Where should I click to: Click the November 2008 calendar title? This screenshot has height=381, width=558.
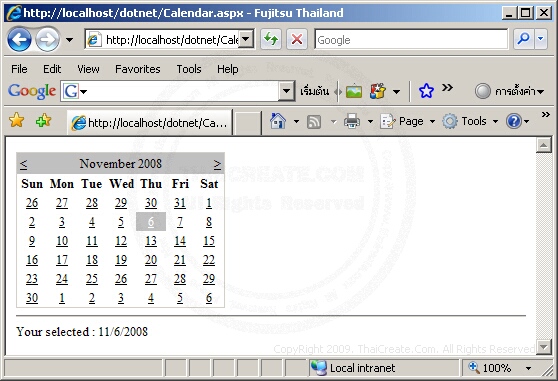click(121, 164)
